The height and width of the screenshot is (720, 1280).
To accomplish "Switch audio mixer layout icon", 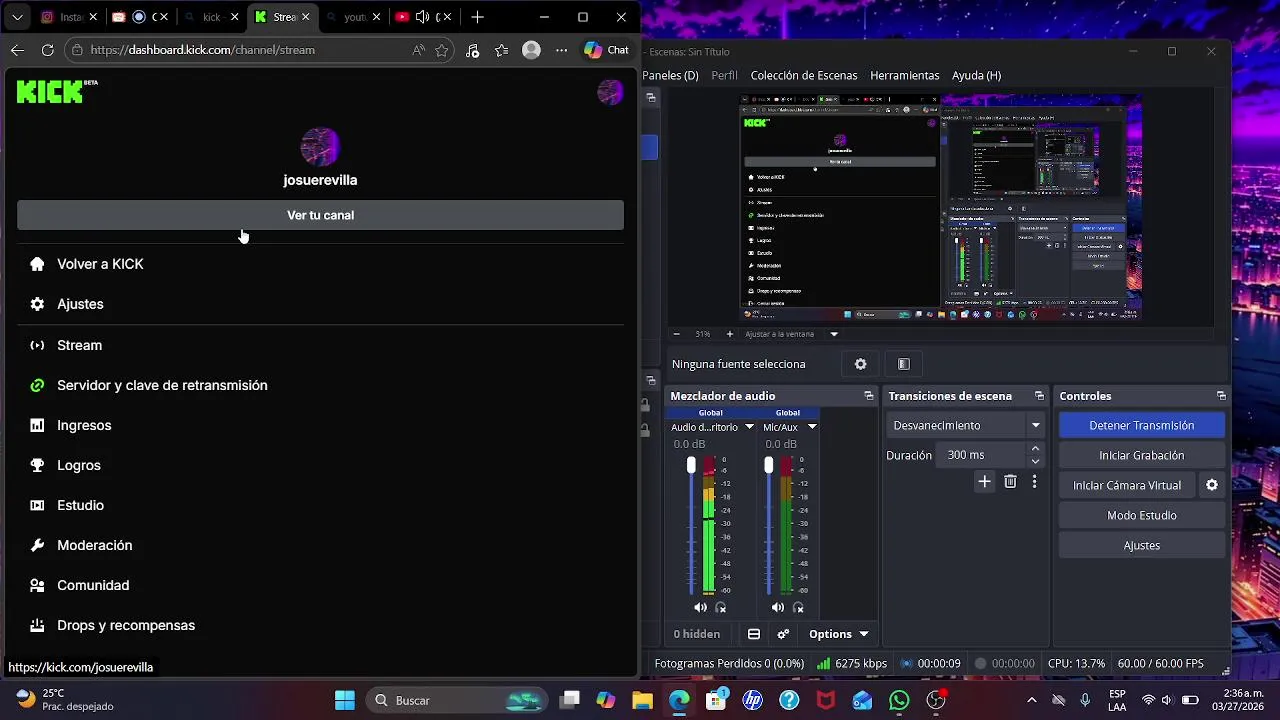I will [x=754, y=634].
